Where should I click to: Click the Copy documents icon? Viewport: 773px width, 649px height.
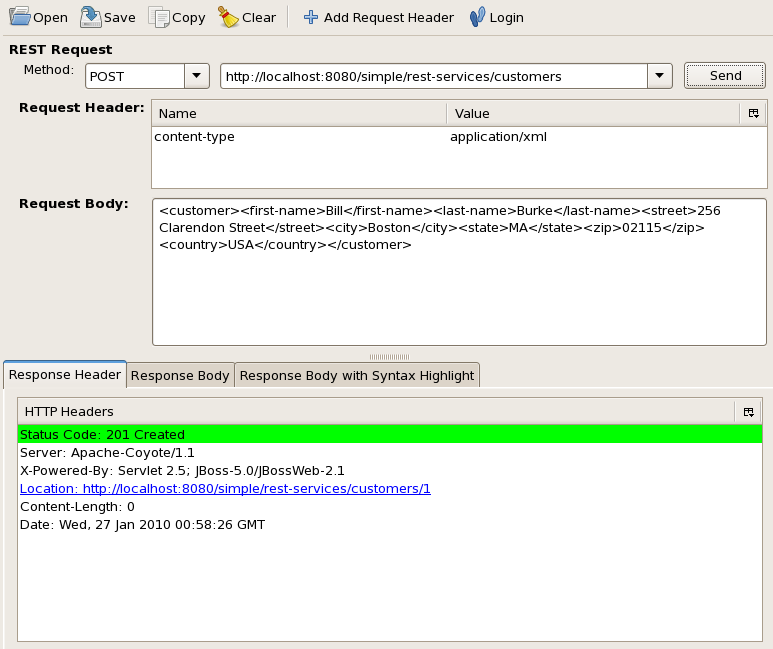(159, 17)
